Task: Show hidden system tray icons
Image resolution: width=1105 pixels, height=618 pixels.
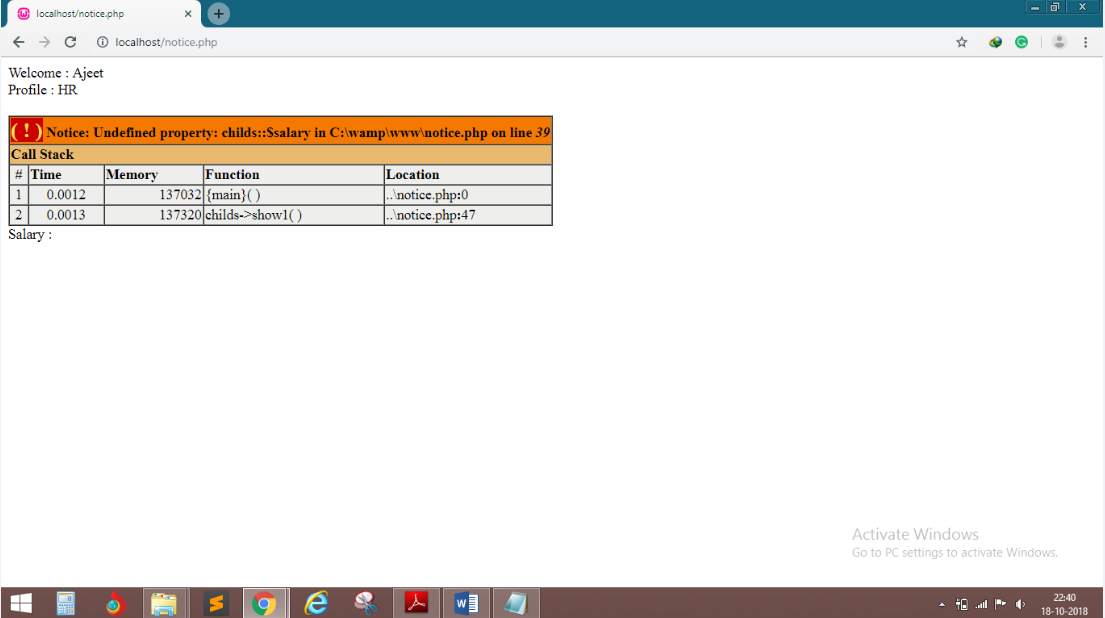Action: (942, 604)
